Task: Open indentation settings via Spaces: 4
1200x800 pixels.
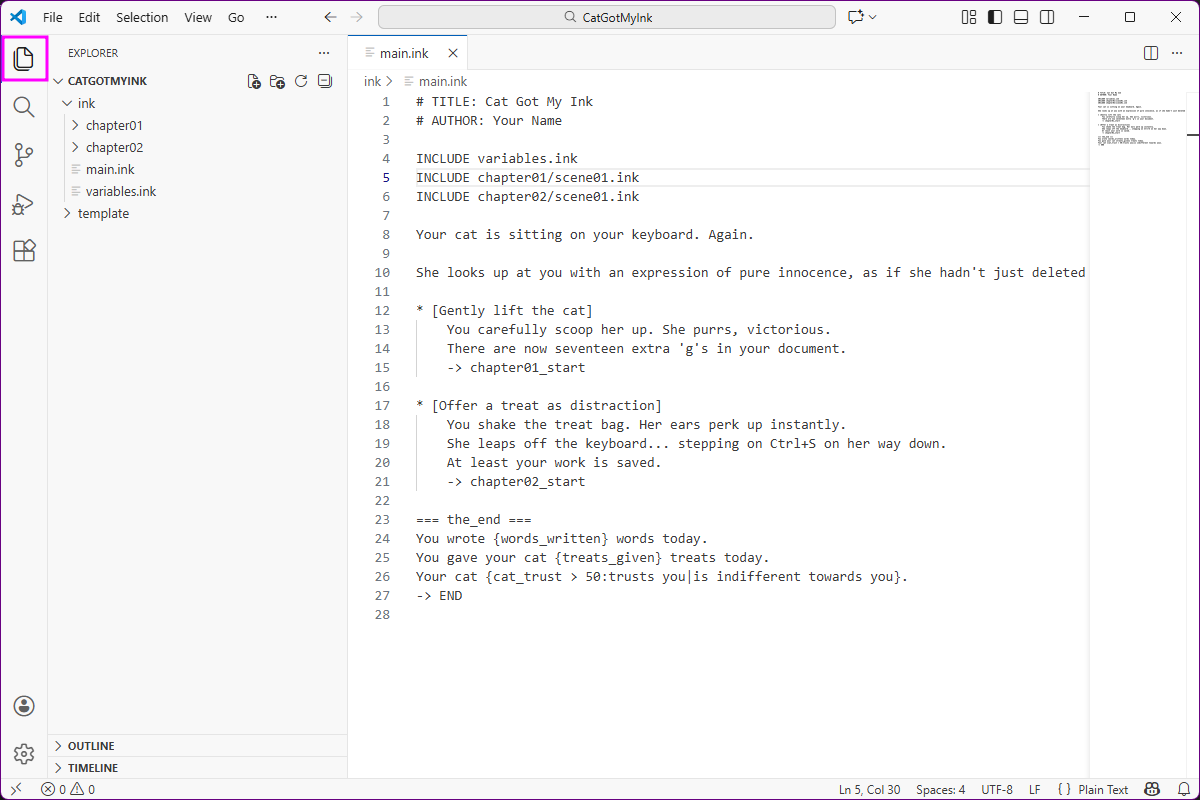Action: (940, 789)
